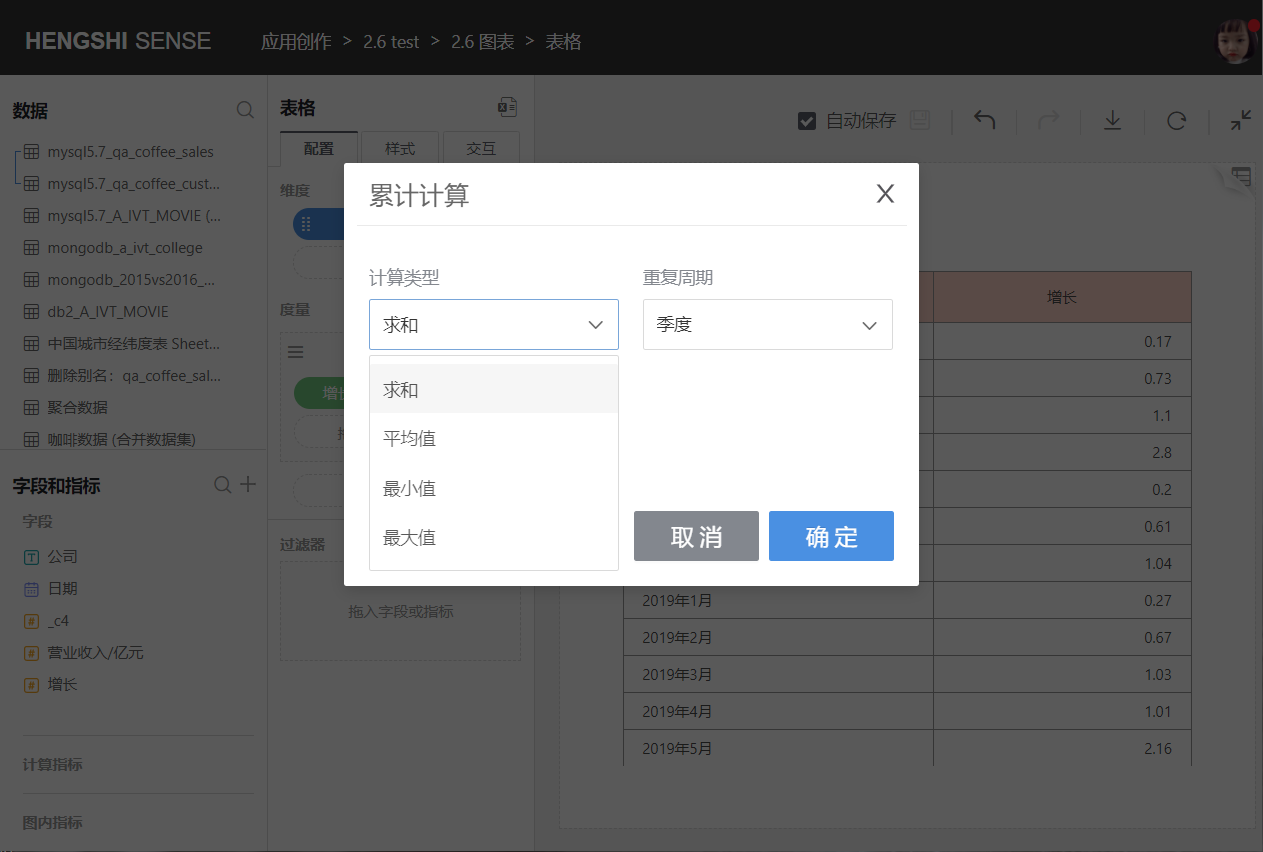
Task: Select dataset mysql5.7_A_IVT_MOVIE
Action: point(134,216)
